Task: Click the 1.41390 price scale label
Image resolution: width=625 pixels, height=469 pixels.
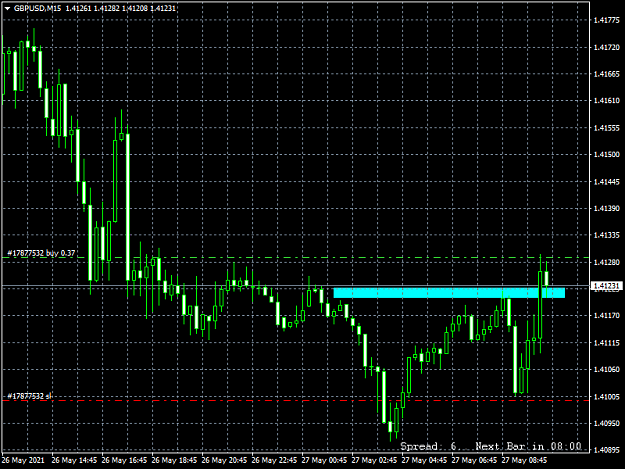Action: (606, 208)
